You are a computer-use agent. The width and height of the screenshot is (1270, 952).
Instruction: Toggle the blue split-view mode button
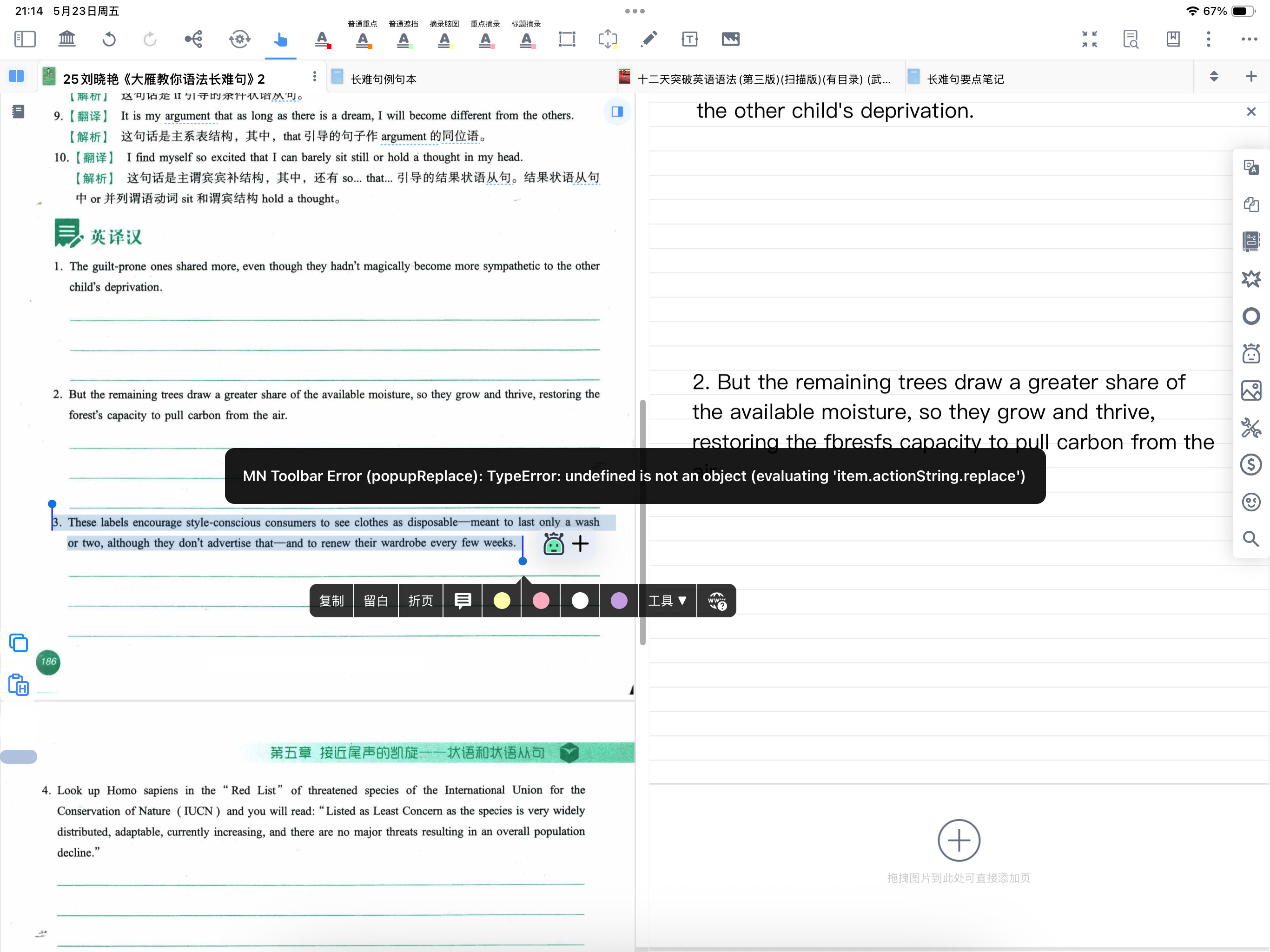point(17,76)
